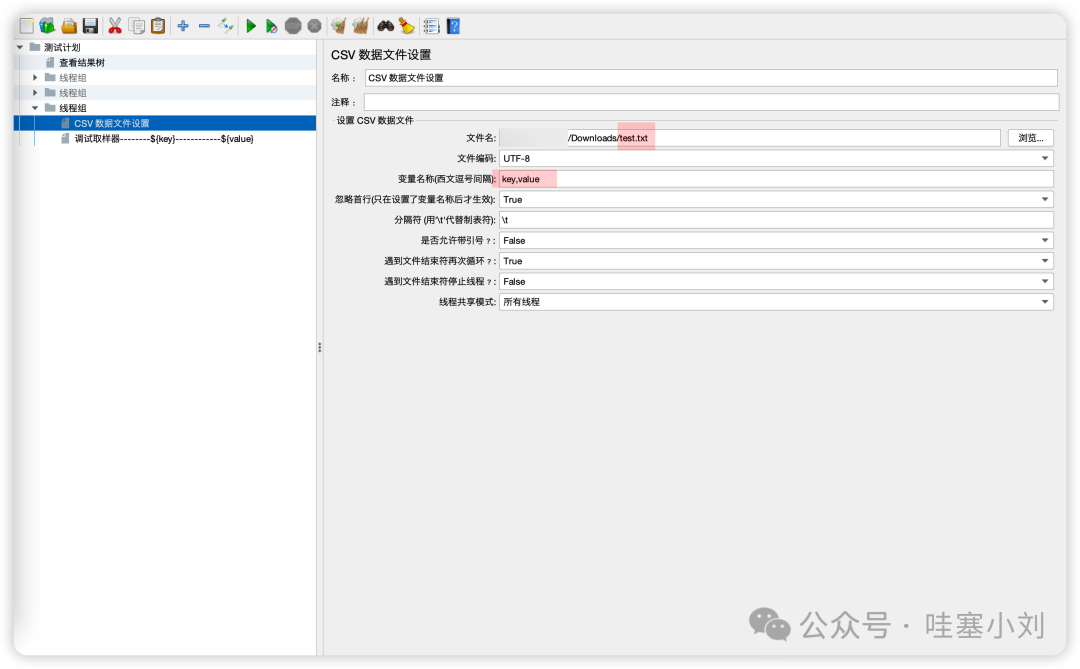Image resolution: width=1080 pixels, height=669 pixels.
Task: Select the 调试取样器 sampler item
Action: click(x=164, y=138)
